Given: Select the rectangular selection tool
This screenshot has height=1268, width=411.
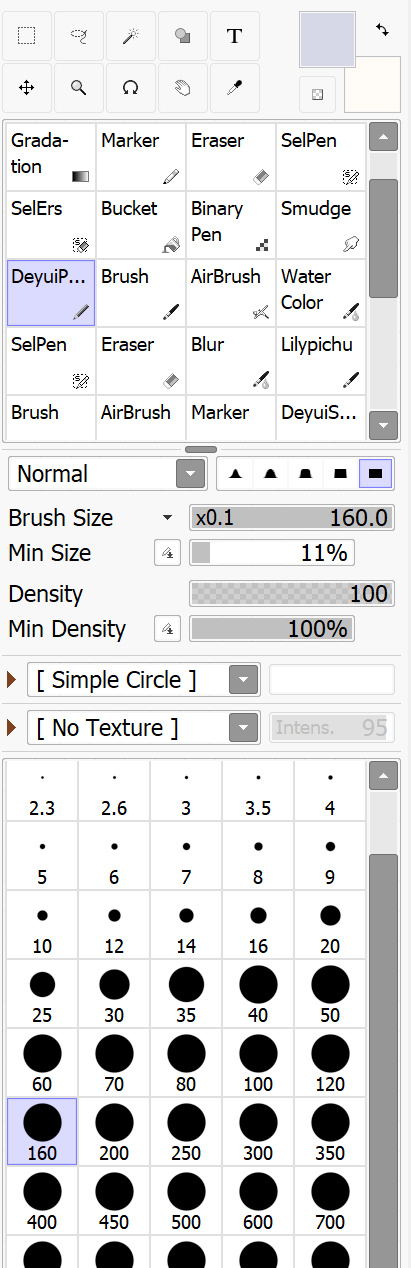Looking at the screenshot, I should coord(27,37).
